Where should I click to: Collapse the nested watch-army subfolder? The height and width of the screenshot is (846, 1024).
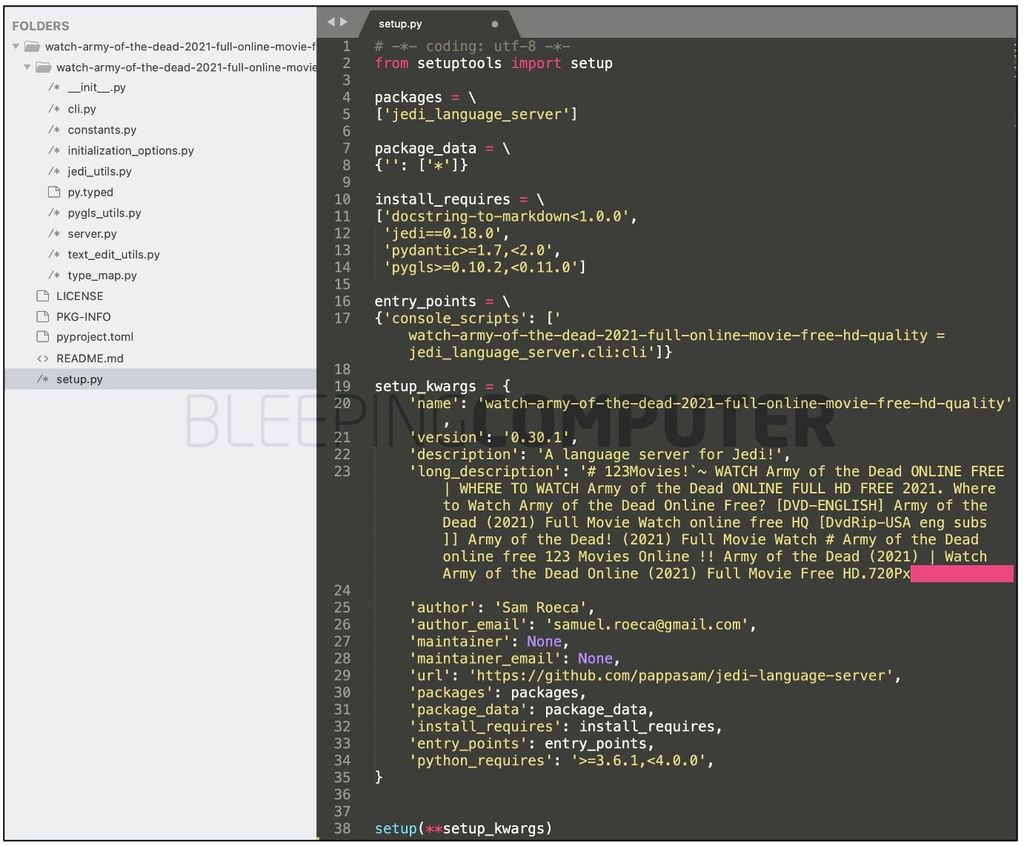[x=27, y=67]
